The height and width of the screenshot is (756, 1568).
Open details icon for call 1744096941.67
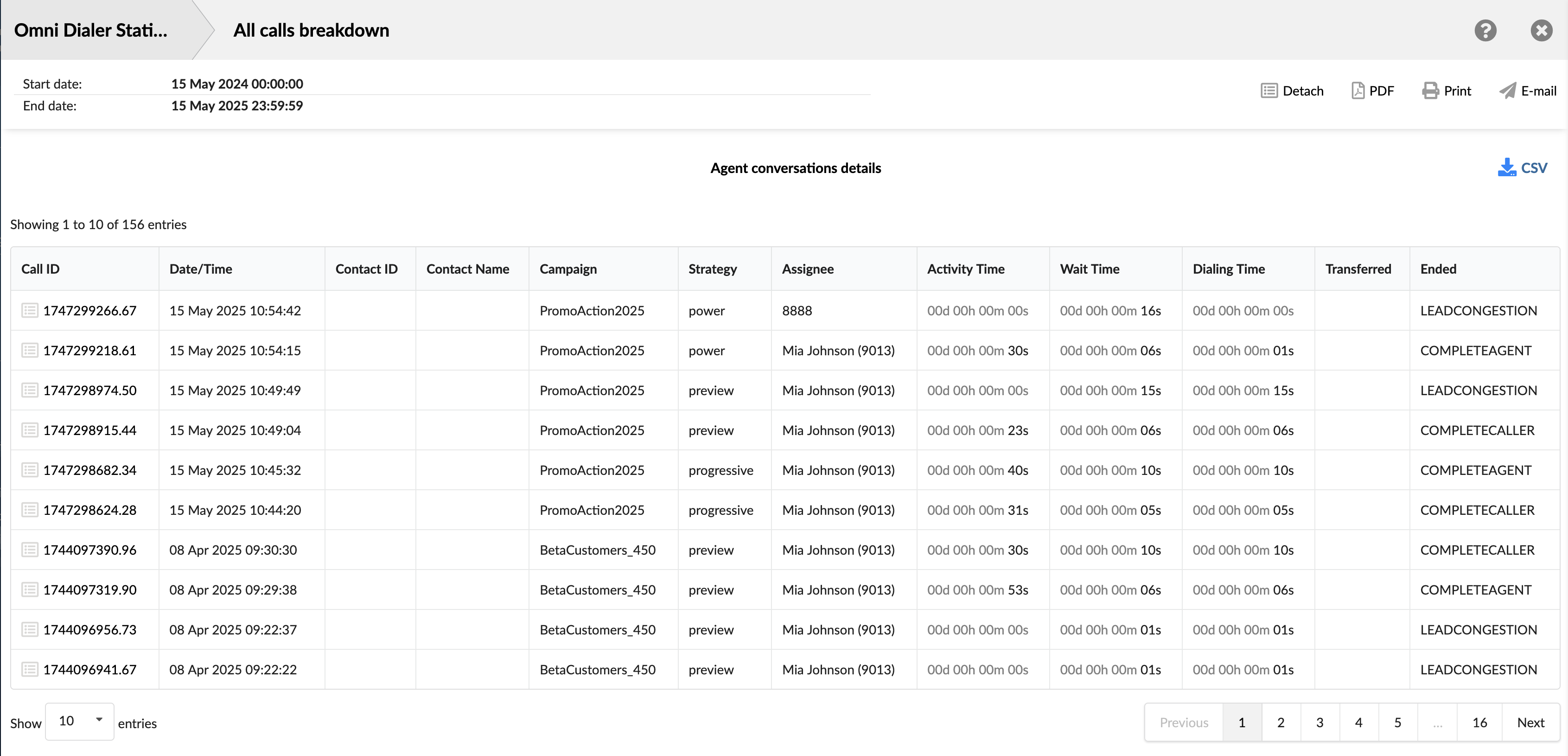[x=29, y=670]
